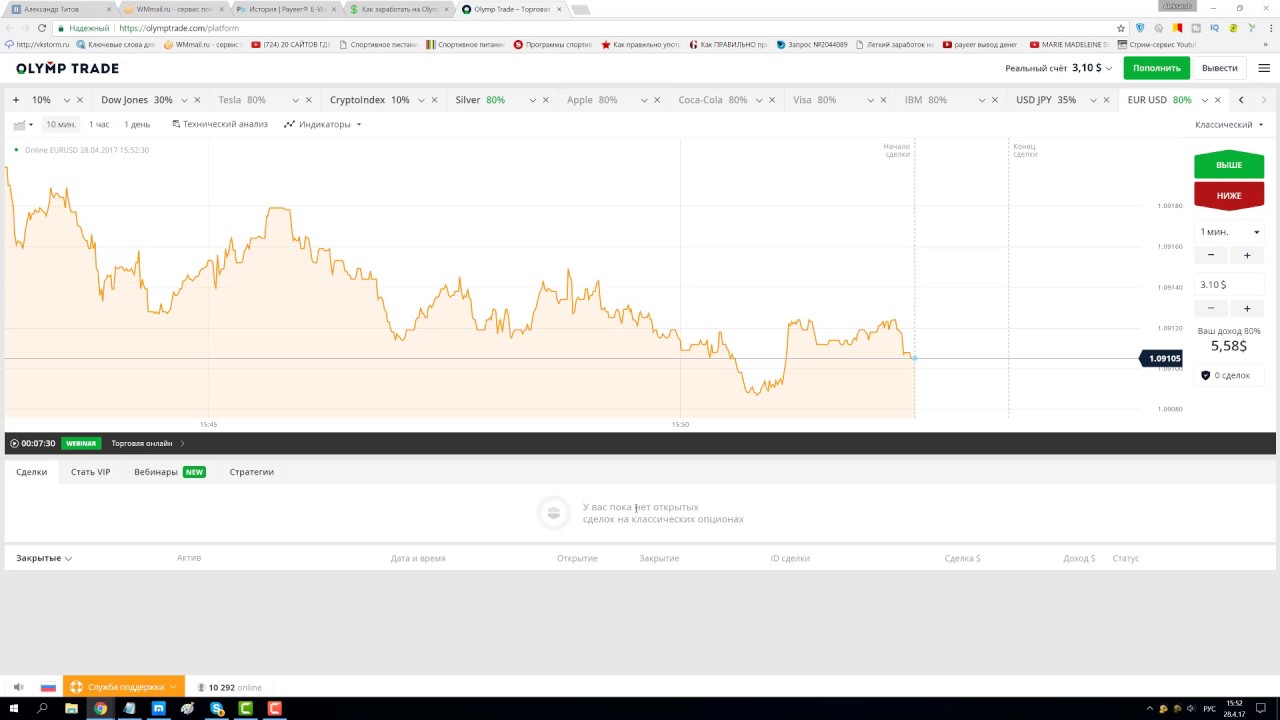Open the Стратегии tab
Image resolution: width=1280 pixels, height=720 pixels.
tap(251, 472)
